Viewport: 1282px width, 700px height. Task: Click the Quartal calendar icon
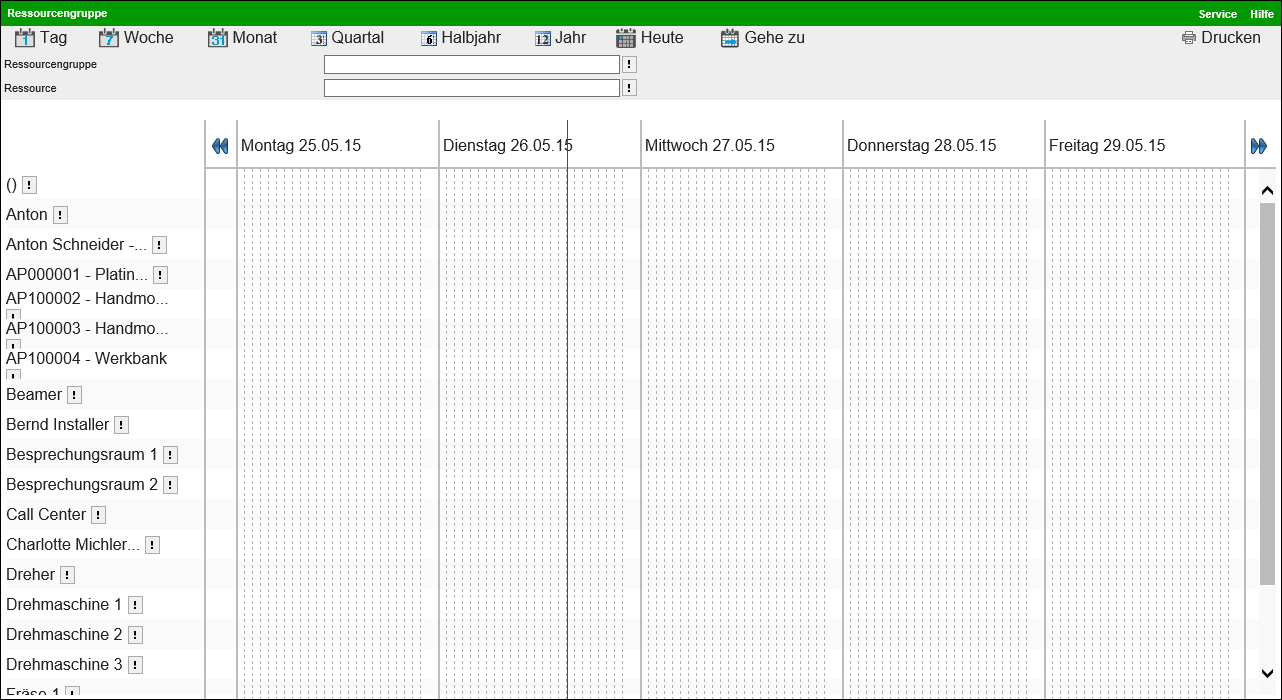[x=319, y=39]
